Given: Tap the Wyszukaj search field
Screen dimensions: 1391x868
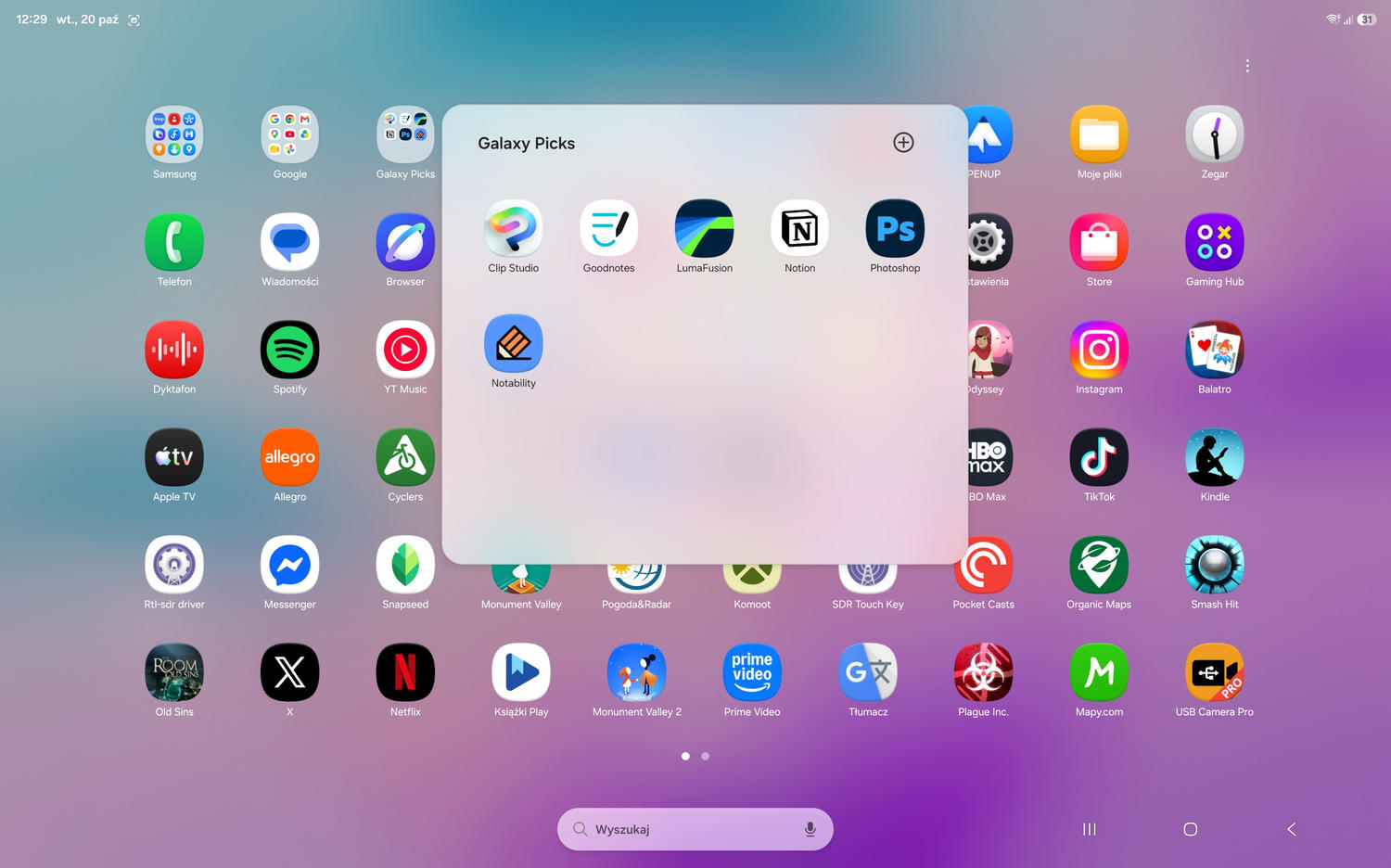Looking at the screenshot, I should (x=695, y=829).
